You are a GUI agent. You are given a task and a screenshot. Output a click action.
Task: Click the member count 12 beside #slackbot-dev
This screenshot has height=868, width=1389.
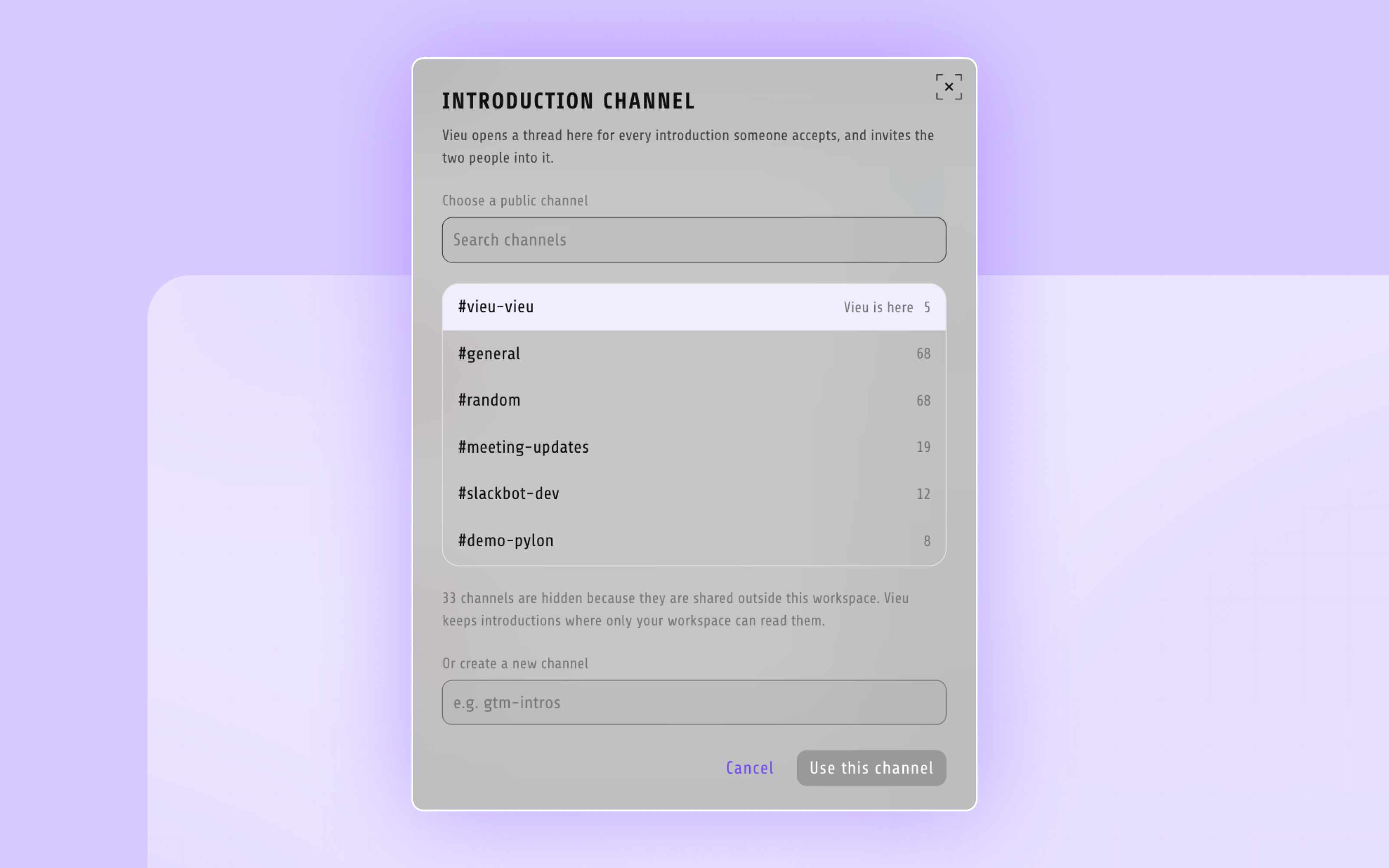pos(923,494)
